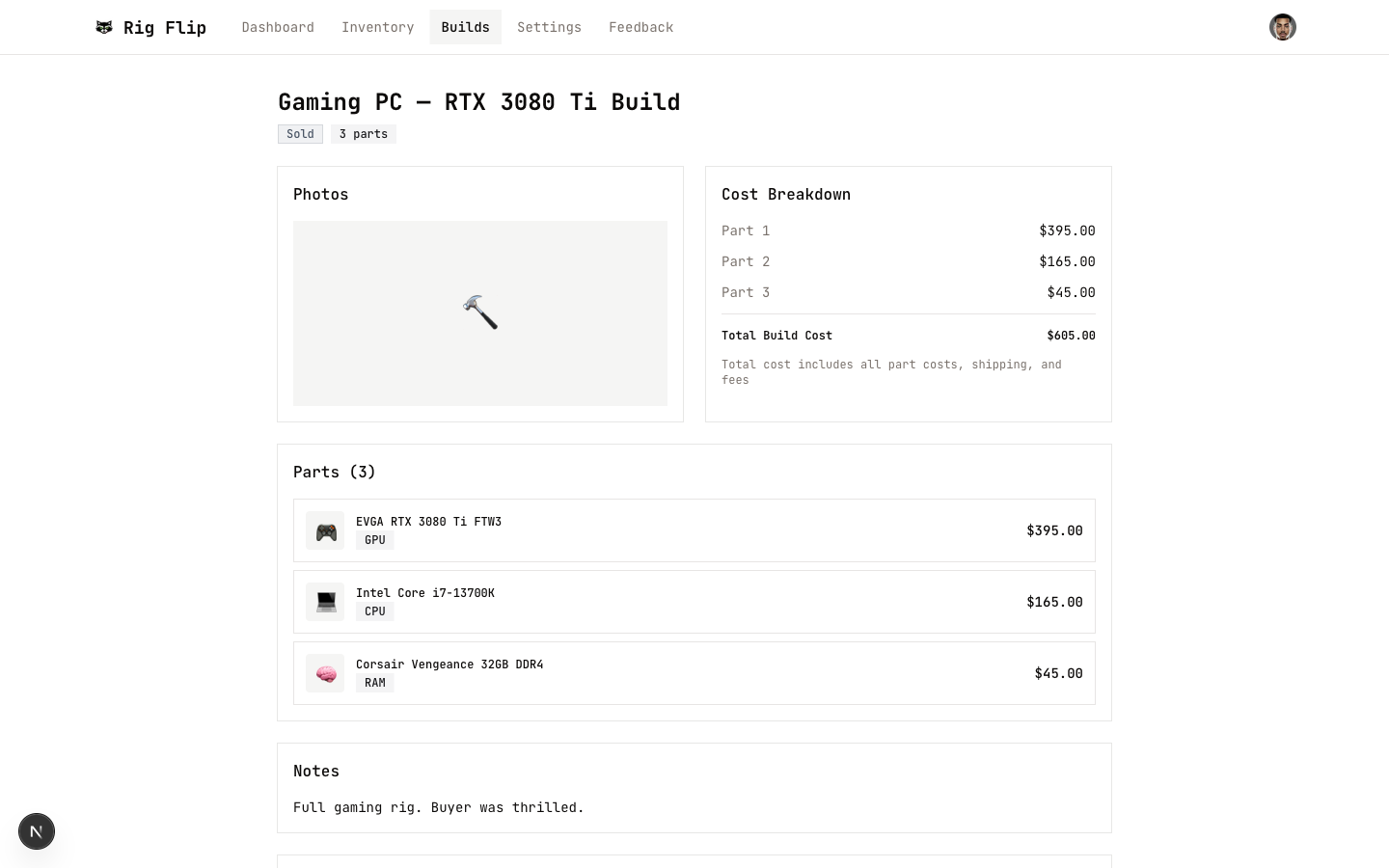Click the laptop icon for Intel Core i7-13700K
The height and width of the screenshot is (868, 1389).
(325, 601)
